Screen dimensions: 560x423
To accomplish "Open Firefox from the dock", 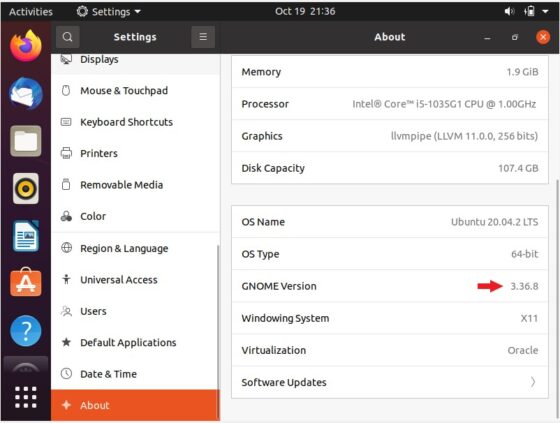I will pos(26,46).
